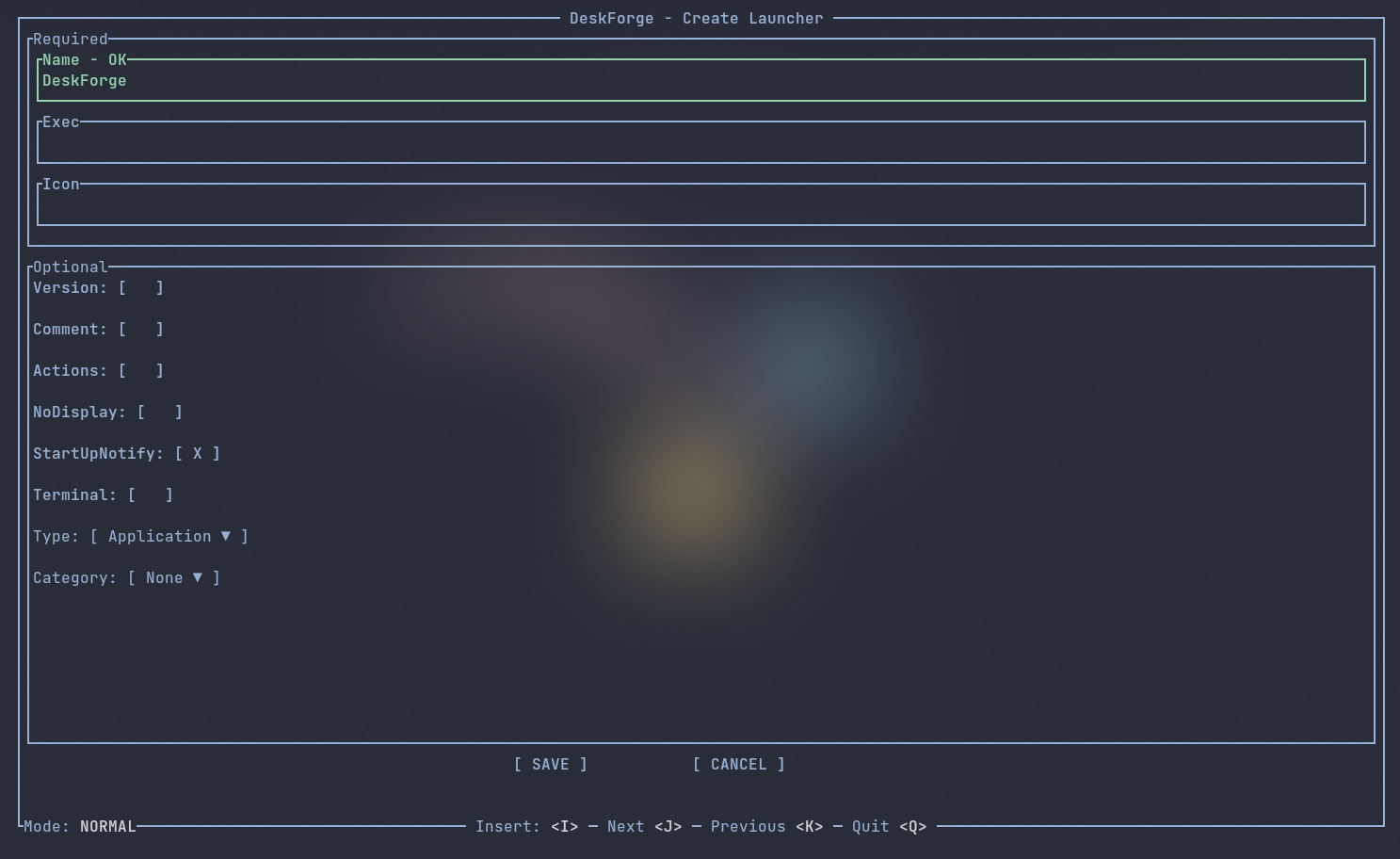Select the Exec input field

point(701,142)
